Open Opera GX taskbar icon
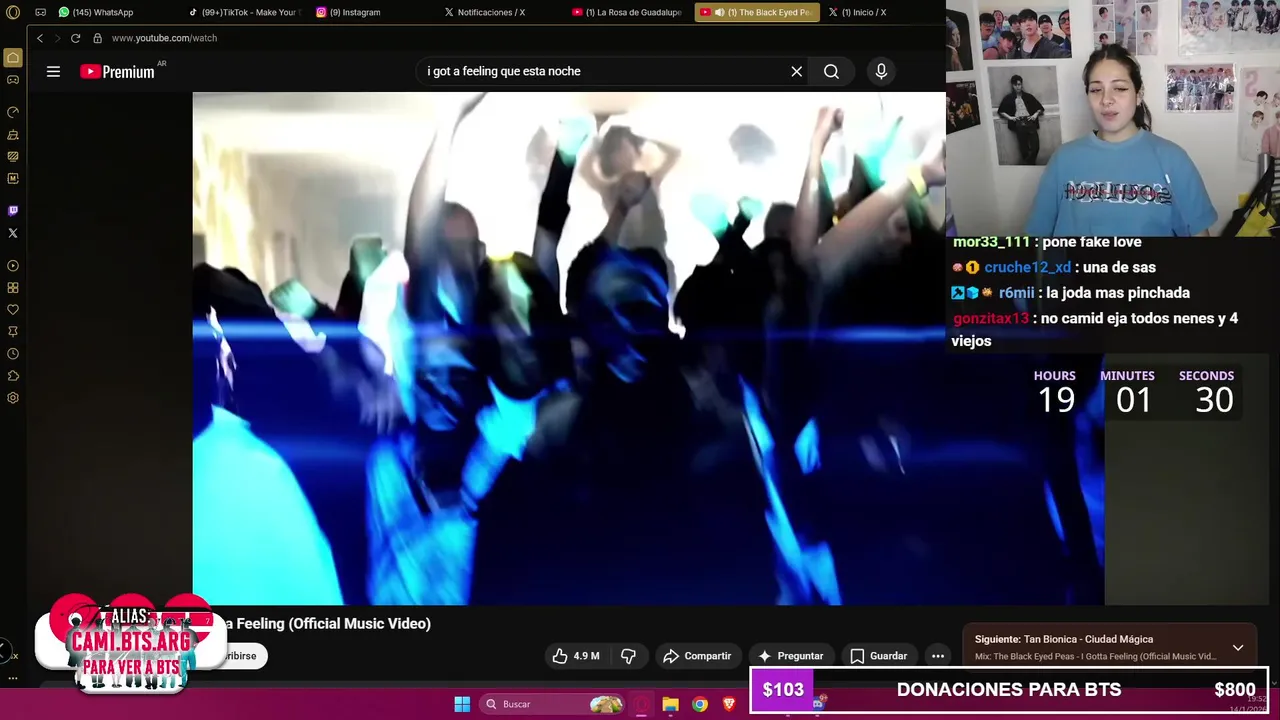This screenshot has width=1280, height=720. coord(642,704)
